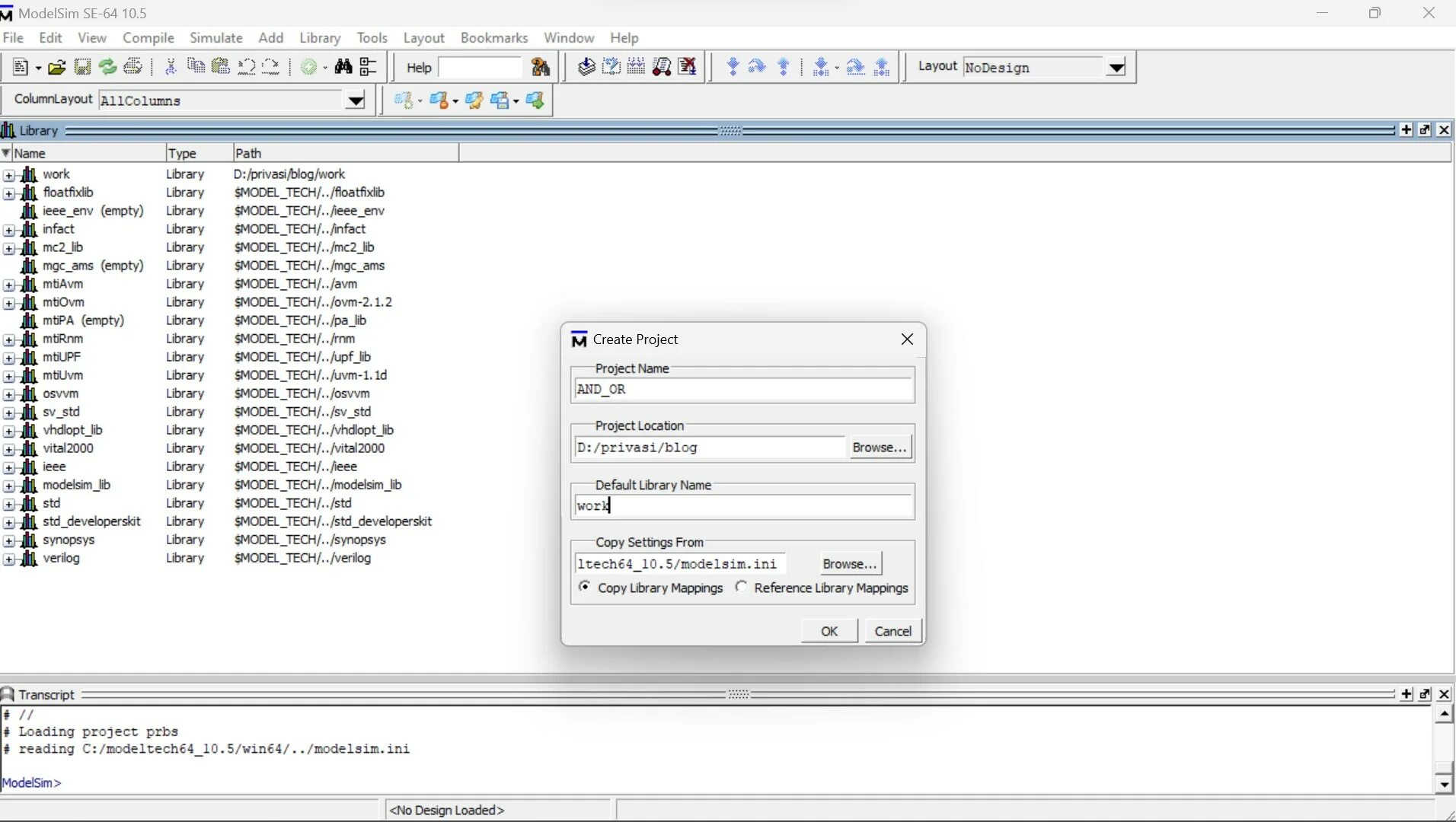Viewport: 1456px width, 822px height.
Task: Click the Find binoculars icon
Action: coord(343,67)
